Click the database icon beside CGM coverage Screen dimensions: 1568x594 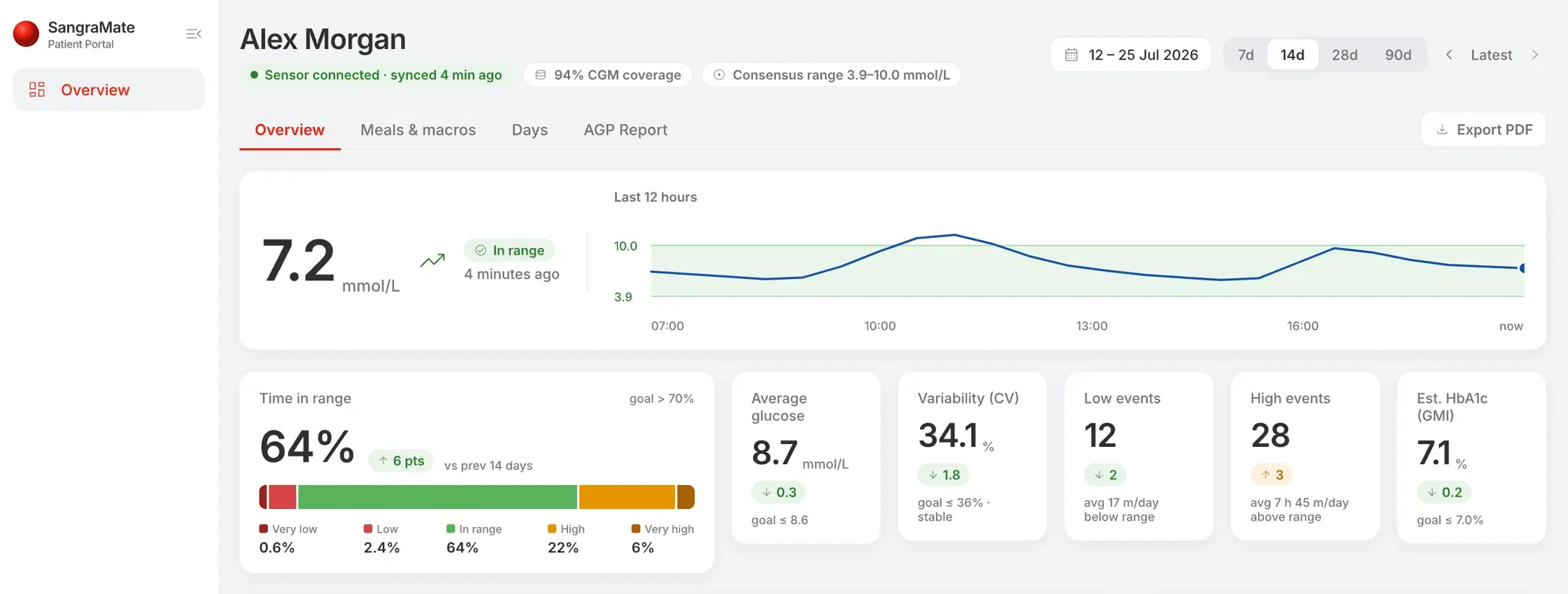point(540,75)
